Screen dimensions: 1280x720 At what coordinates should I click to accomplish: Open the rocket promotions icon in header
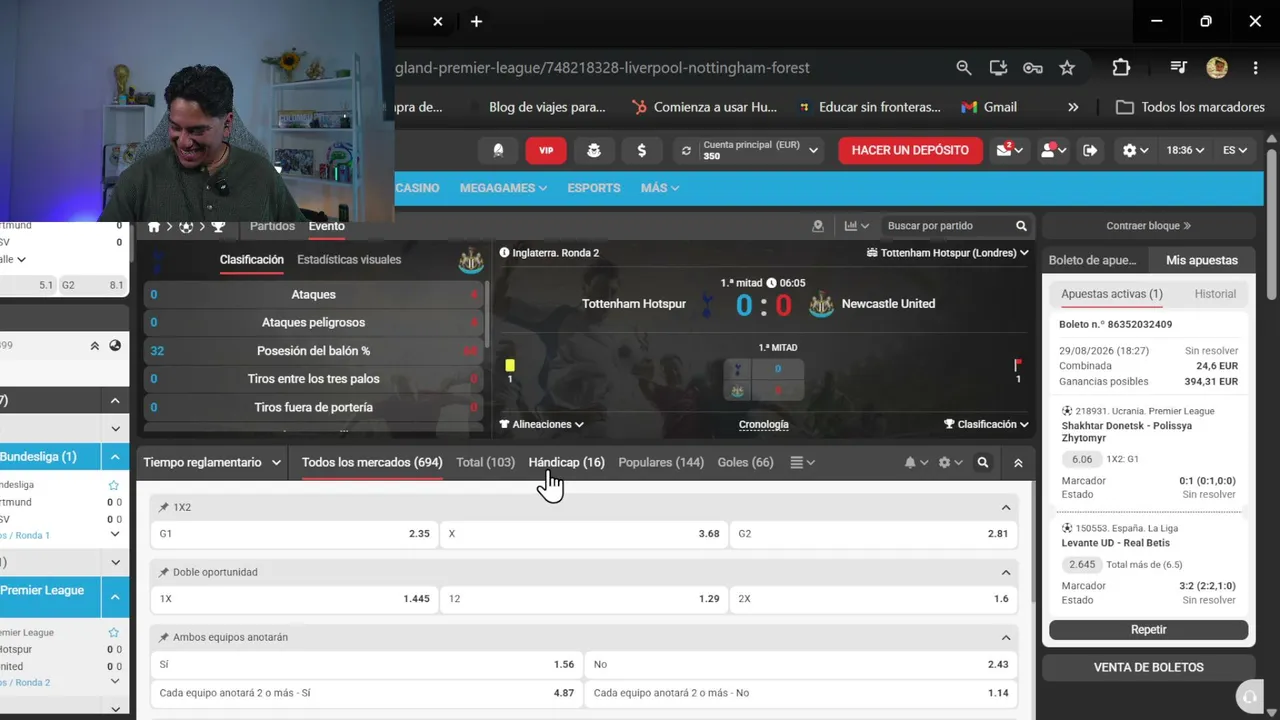tap(498, 150)
